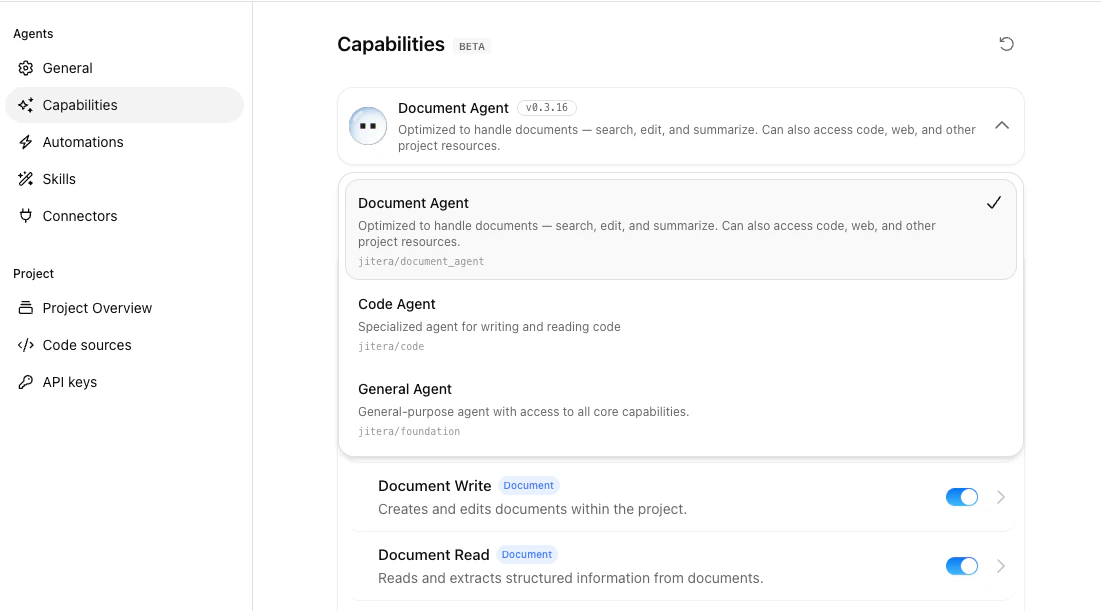The image size is (1101, 611).
Task: Select the Document Agent option
Action: 680,230
